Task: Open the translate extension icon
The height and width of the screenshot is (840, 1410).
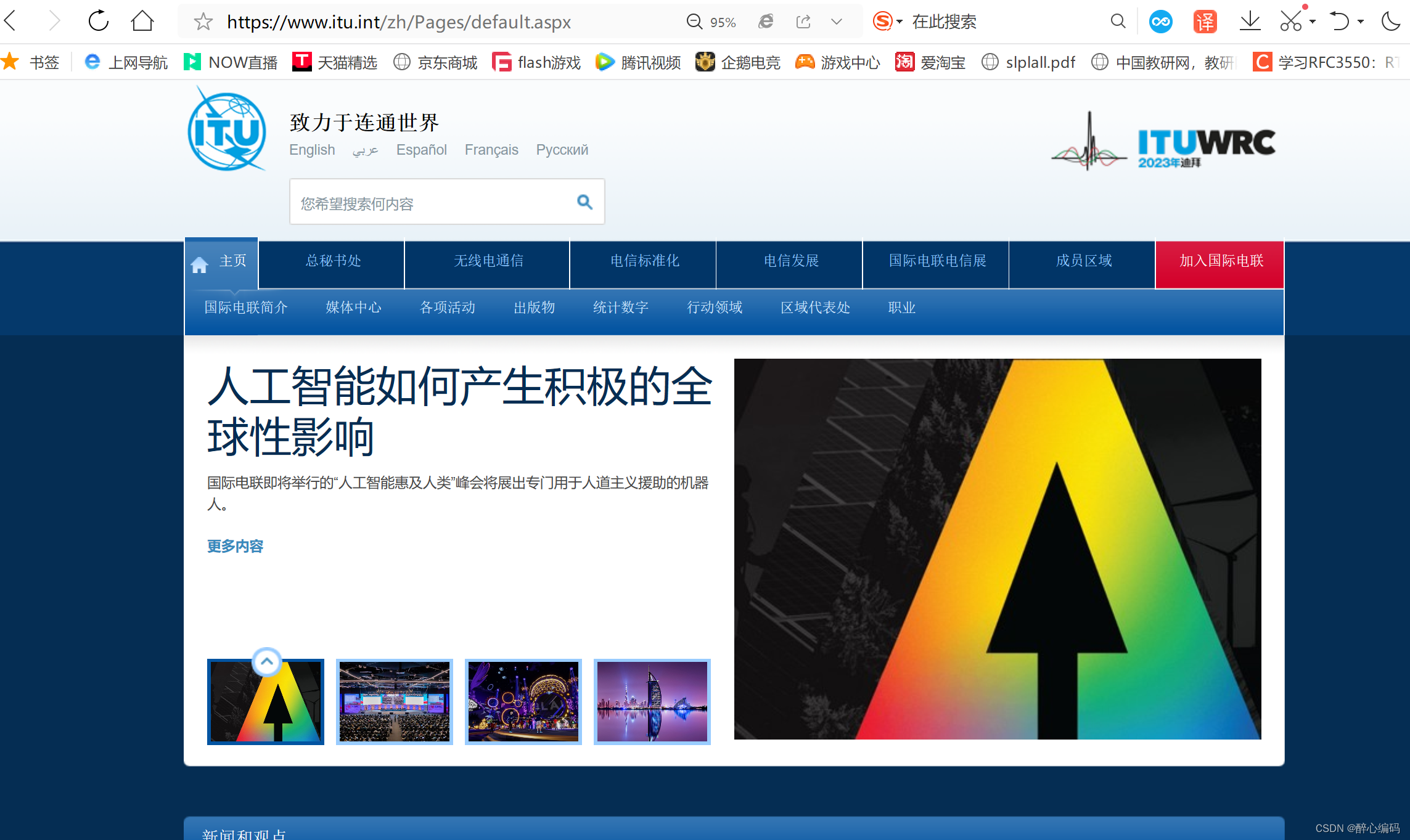Action: point(1204,22)
